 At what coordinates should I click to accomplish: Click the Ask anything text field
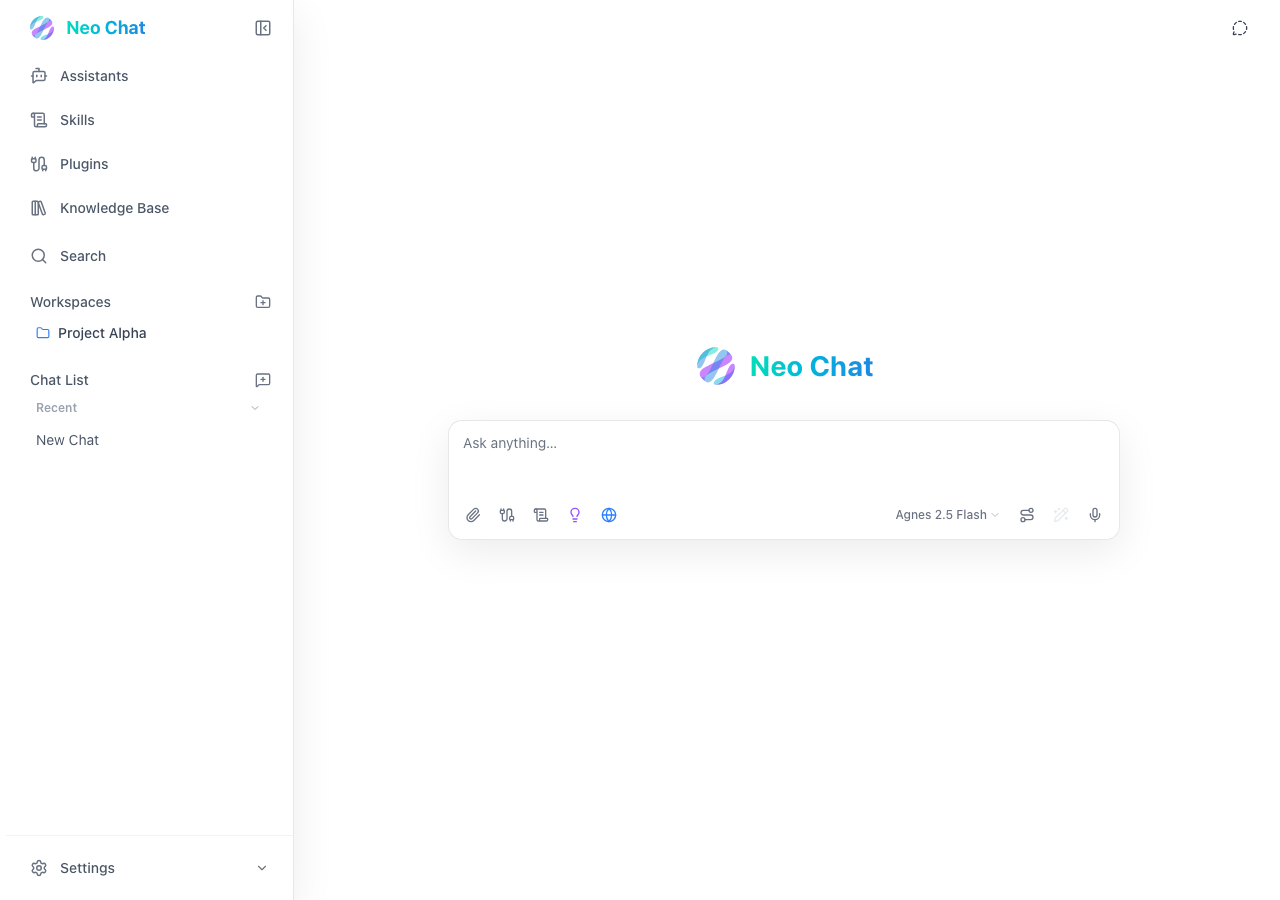[784, 458]
